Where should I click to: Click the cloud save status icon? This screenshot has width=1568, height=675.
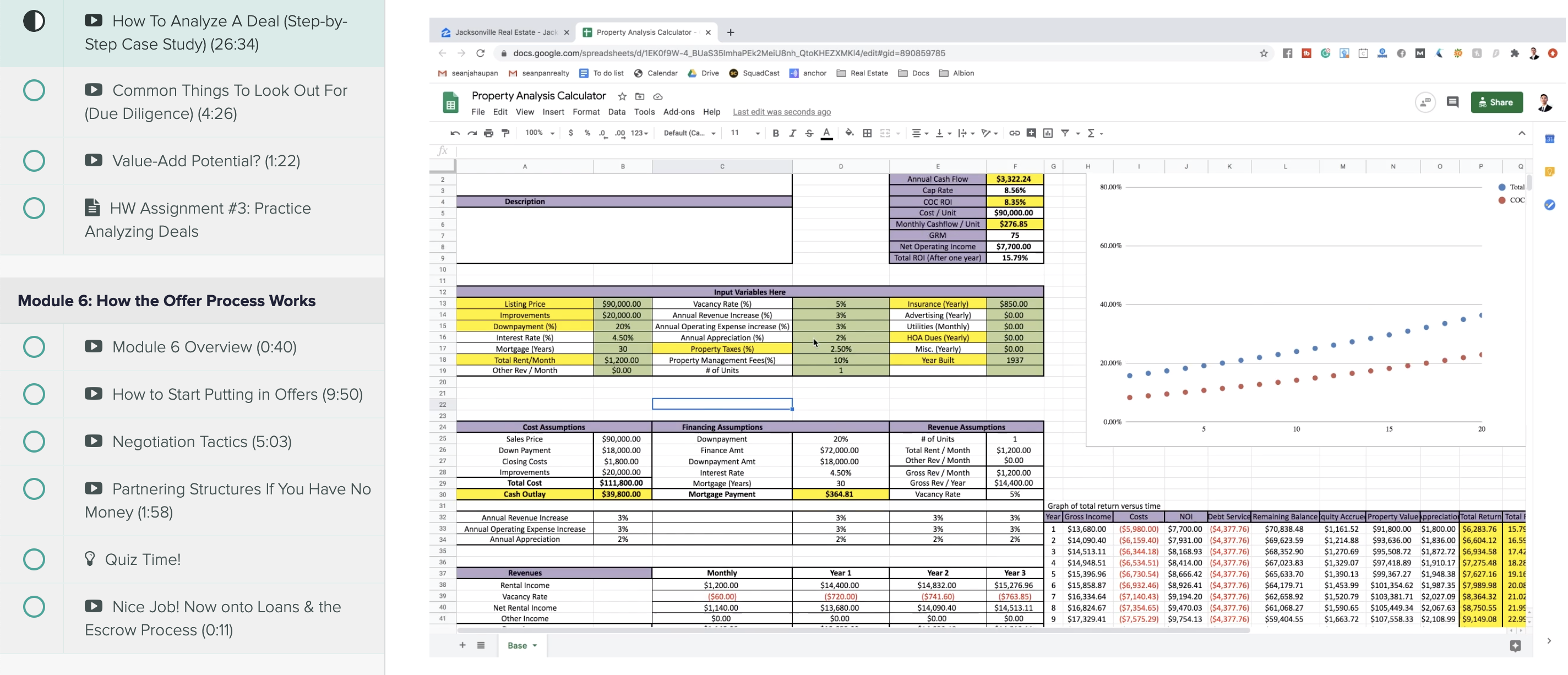pyautogui.click(x=658, y=96)
